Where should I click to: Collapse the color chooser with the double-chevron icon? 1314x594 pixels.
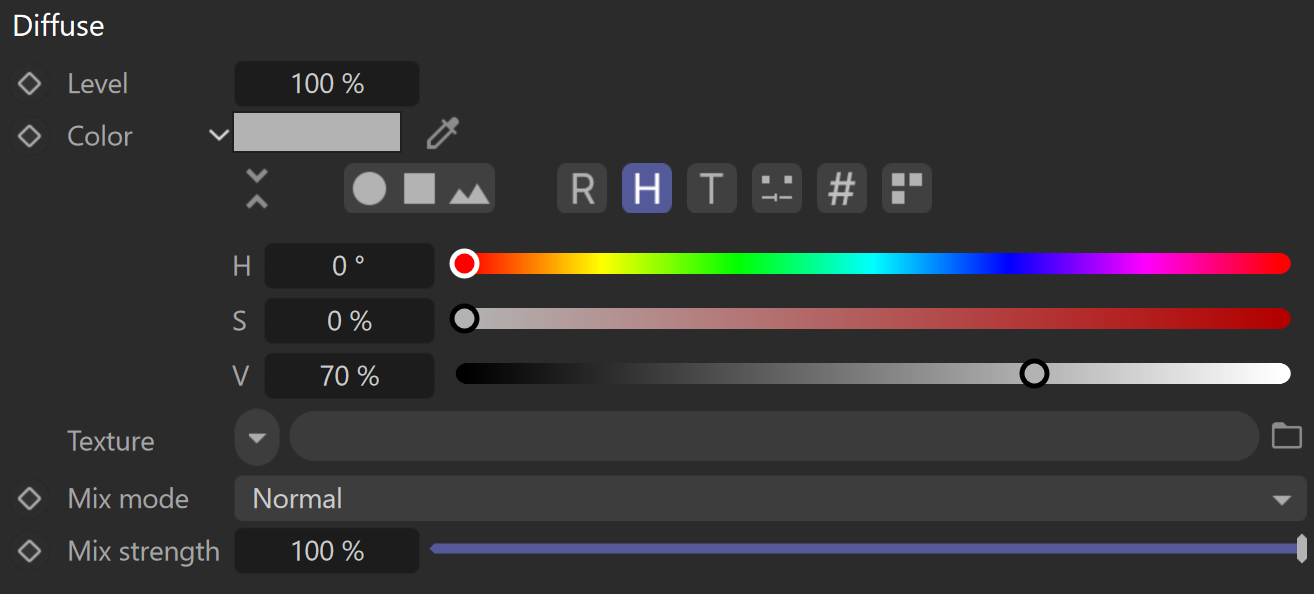coord(257,188)
